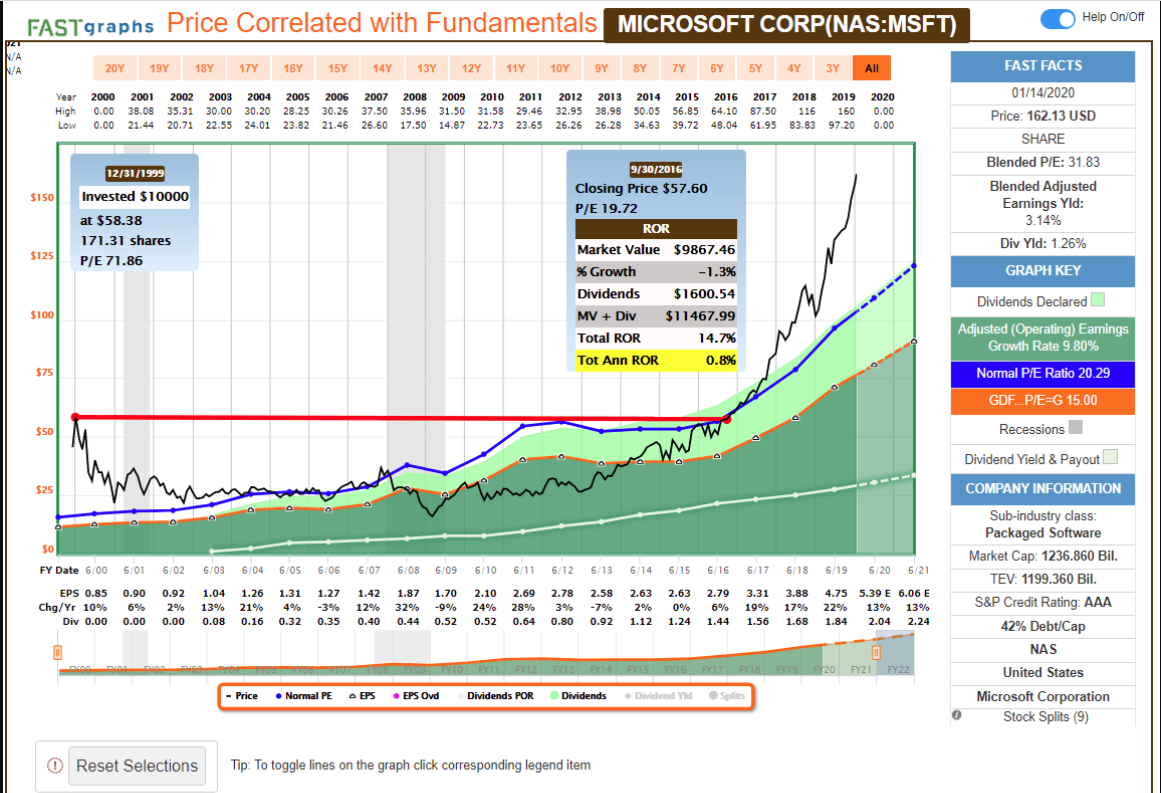Toggle the Help On/Off switch

(x=1057, y=19)
